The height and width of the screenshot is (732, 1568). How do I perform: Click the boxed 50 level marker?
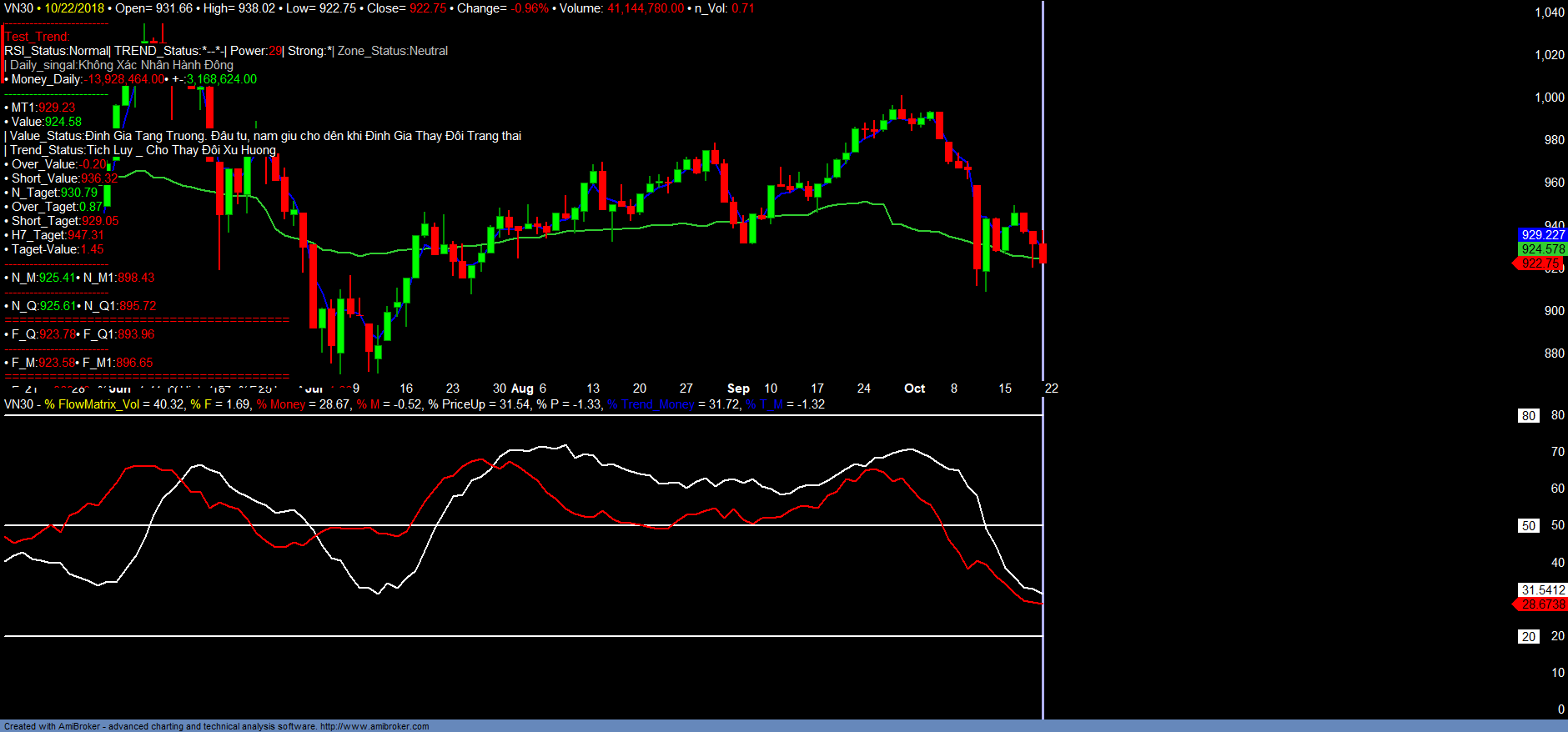[x=1528, y=526]
